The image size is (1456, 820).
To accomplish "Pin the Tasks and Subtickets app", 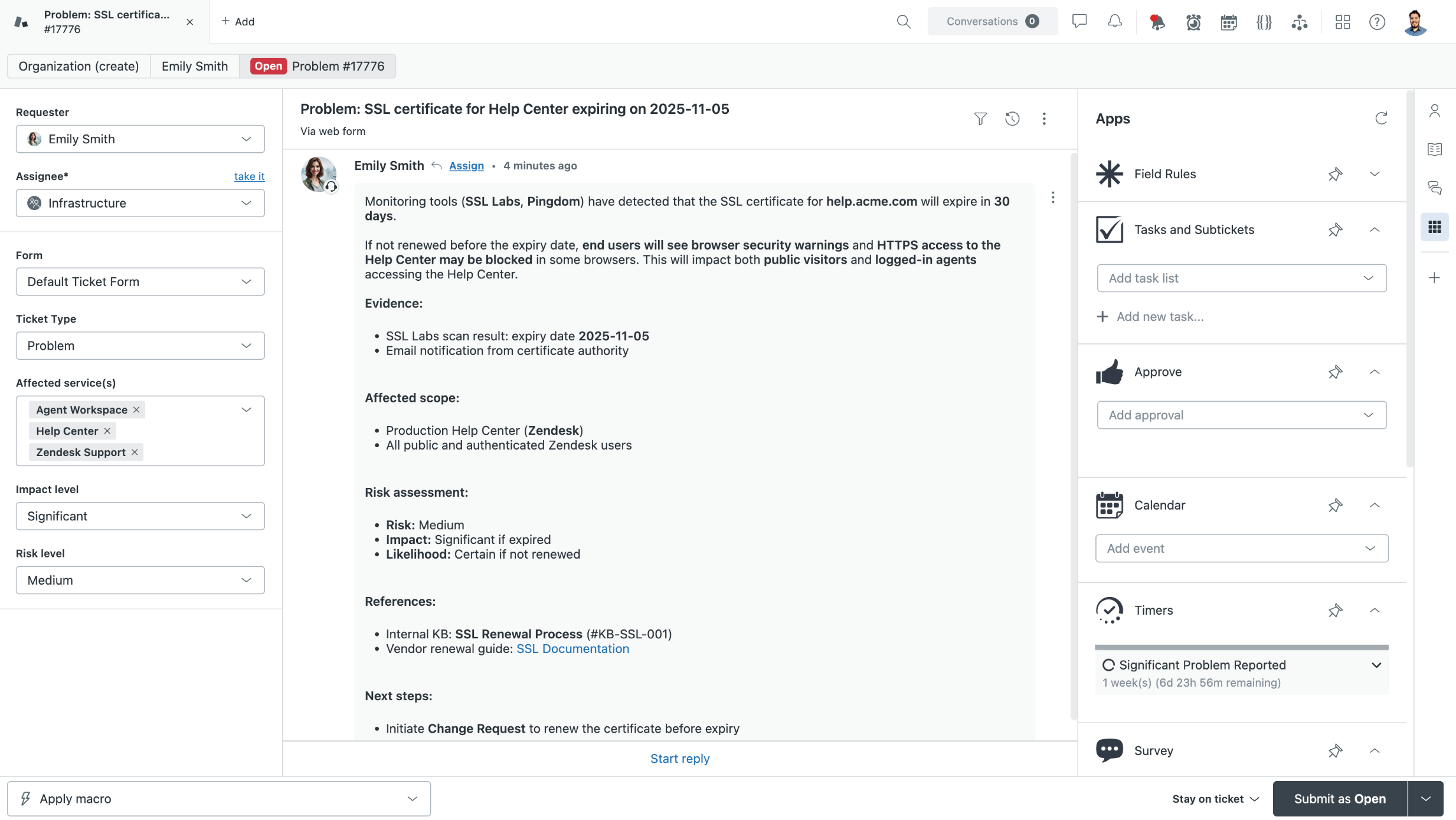I will coord(1335,229).
